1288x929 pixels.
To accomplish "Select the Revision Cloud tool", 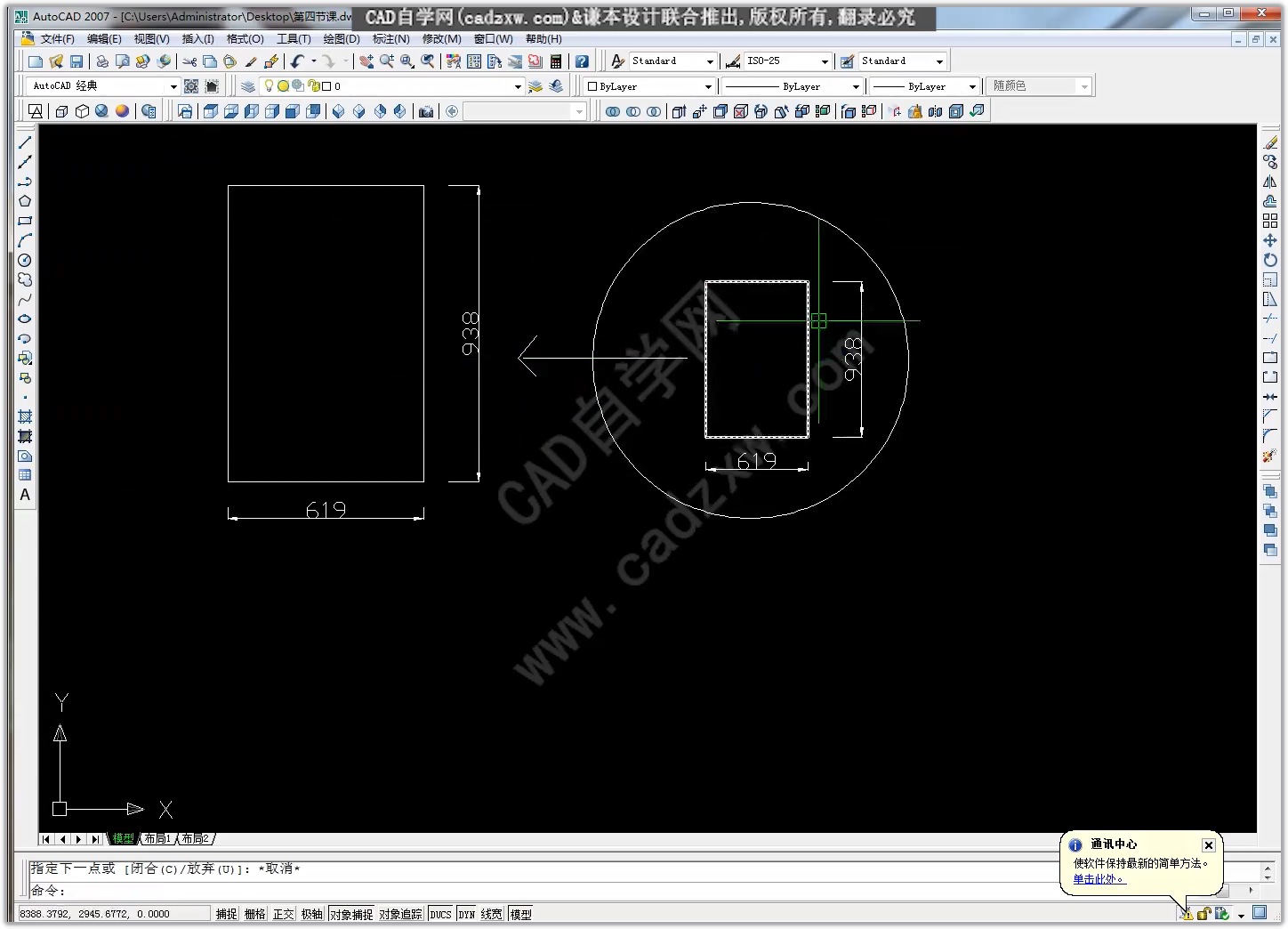I will pyautogui.click(x=25, y=279).
